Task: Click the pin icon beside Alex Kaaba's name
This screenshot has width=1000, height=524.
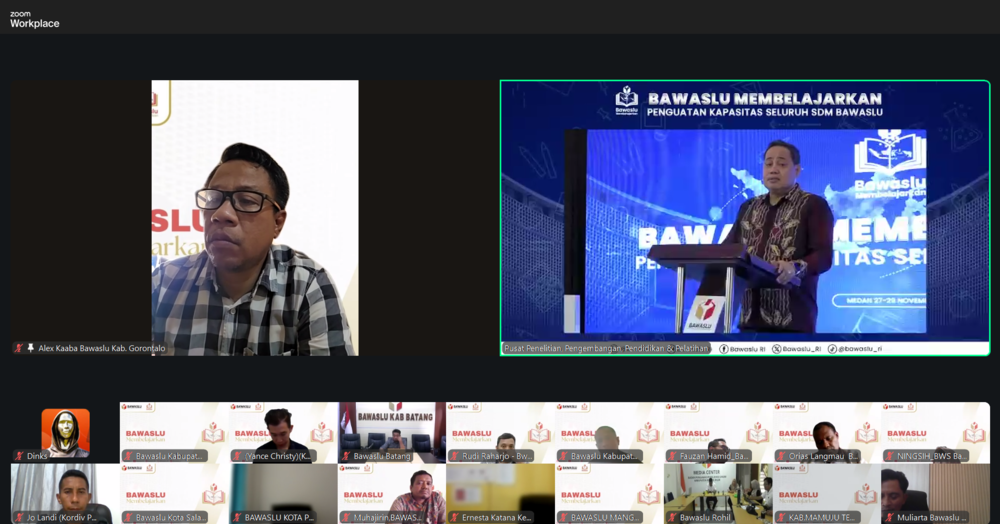Action: tap(31, 348)
